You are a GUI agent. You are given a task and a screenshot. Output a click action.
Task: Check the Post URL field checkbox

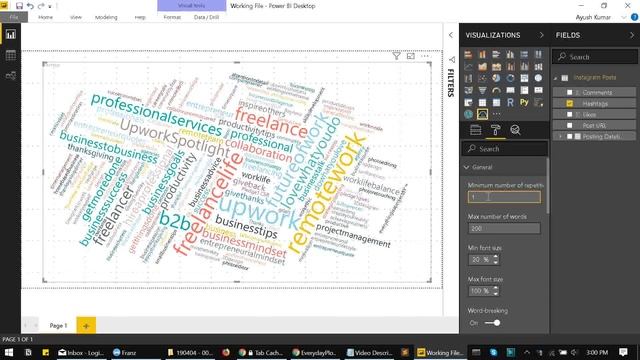coord(570,126)
